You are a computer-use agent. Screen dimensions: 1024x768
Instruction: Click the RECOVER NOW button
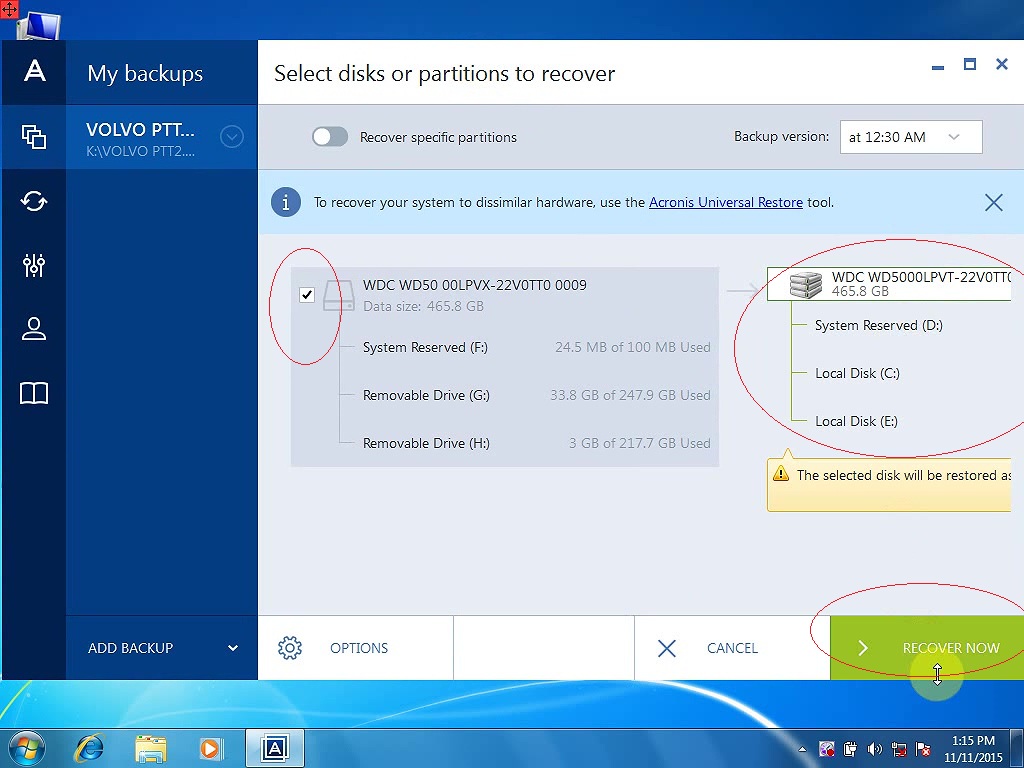point(927,648)
